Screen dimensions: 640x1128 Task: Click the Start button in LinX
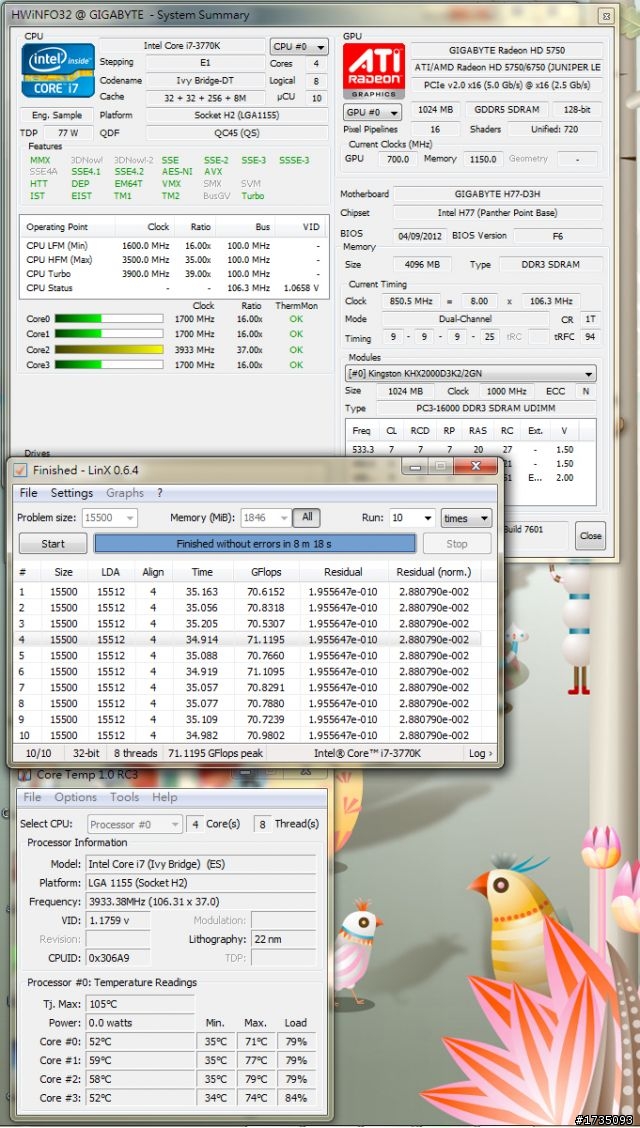point(52,543)
